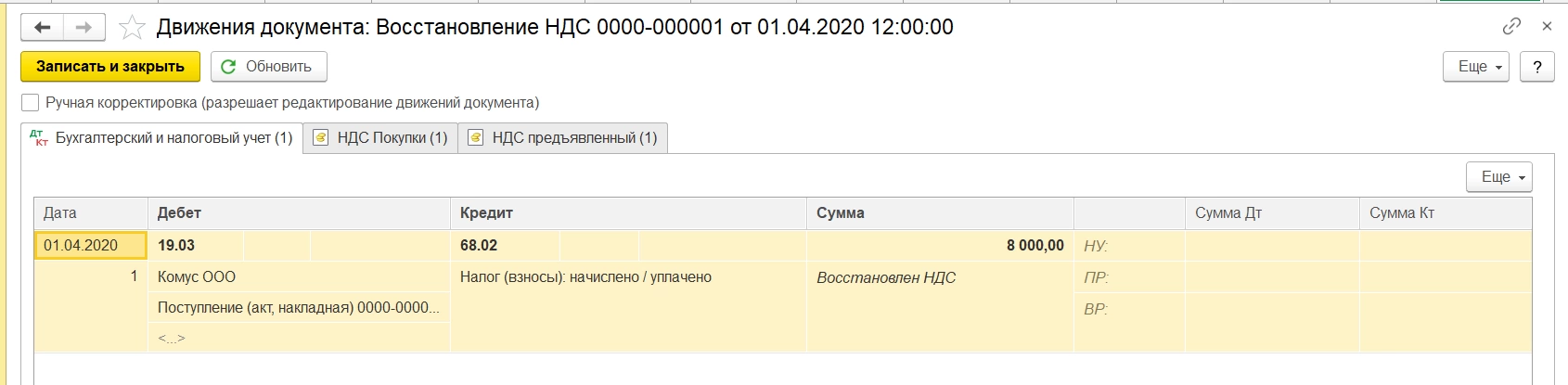The width and height of the screenshot is (1568, 385).
Task: Open help with the question mark button
Action: tap(1537, 67)
